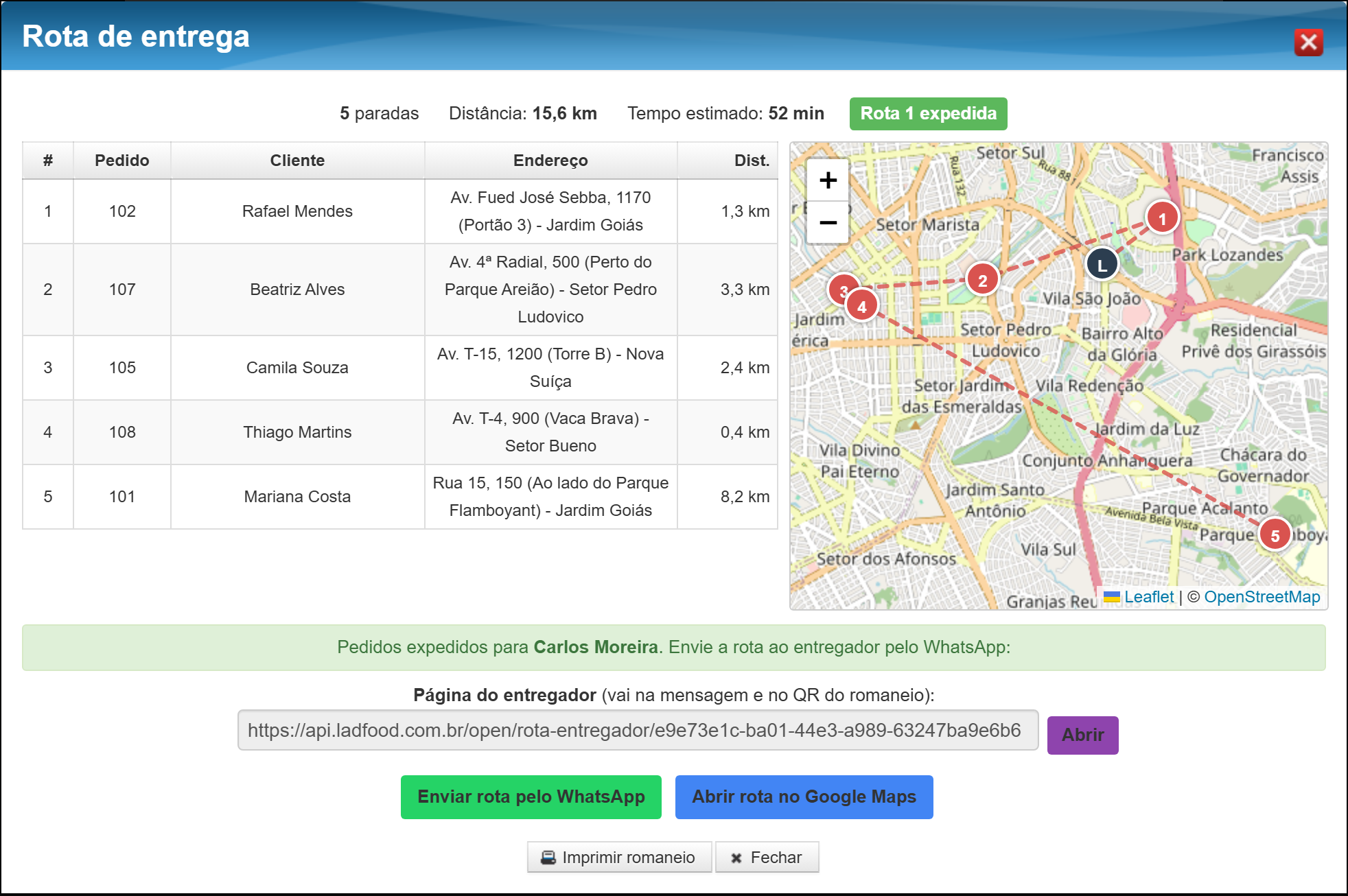This screenshot has height=896, width=1348.
Task: Click order number 107 cell
Action: 122,290
